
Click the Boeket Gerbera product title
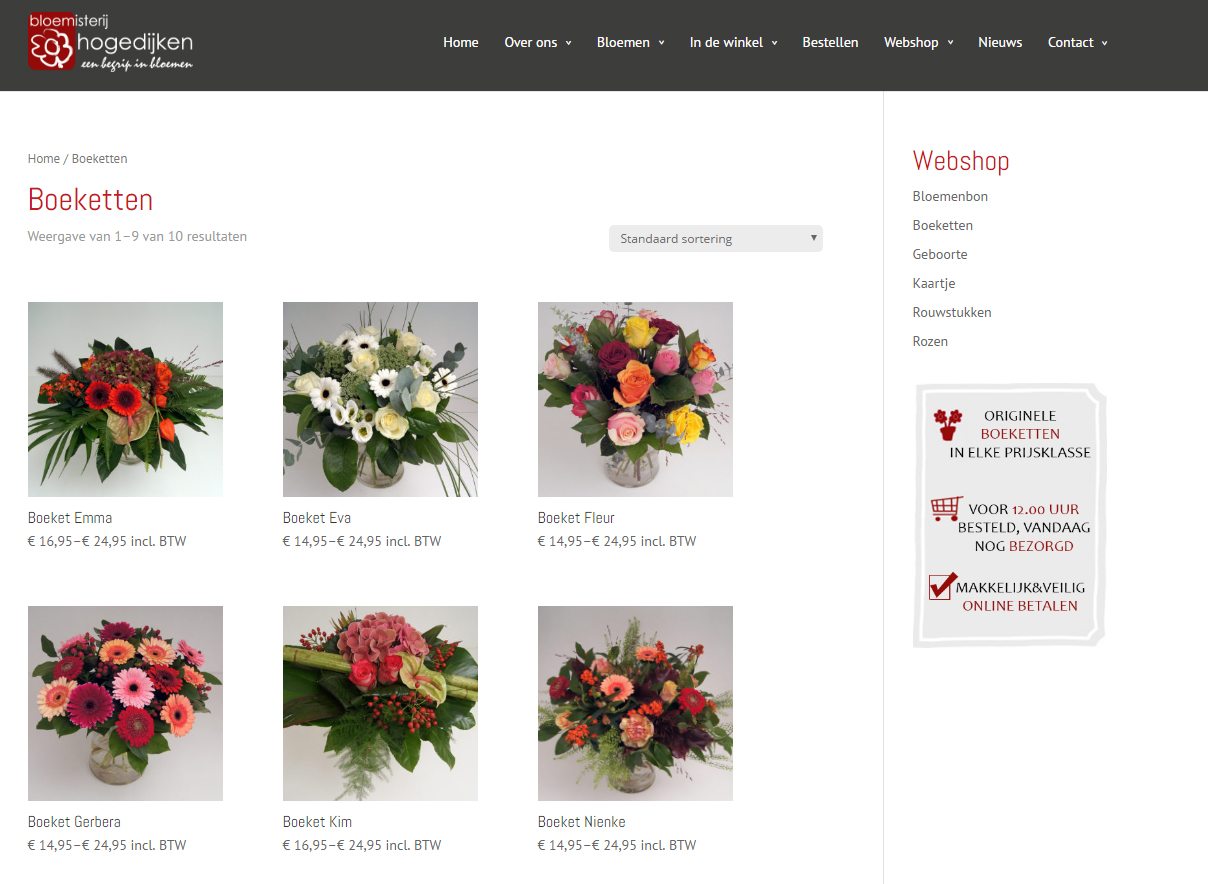pyautogui.click(x=74, y=822)
